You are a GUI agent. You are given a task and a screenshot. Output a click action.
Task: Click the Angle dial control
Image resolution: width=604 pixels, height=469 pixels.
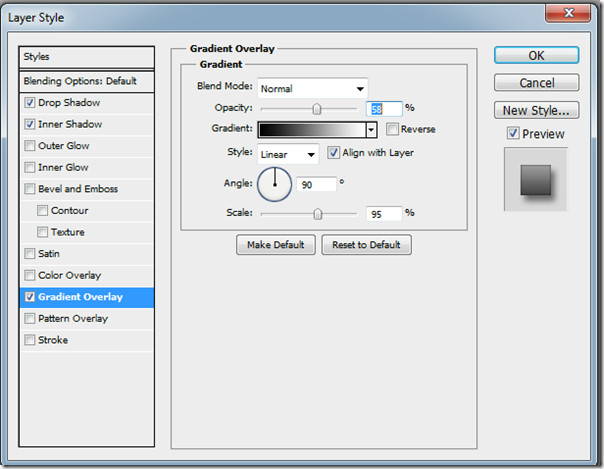click(x=274, y=184)
